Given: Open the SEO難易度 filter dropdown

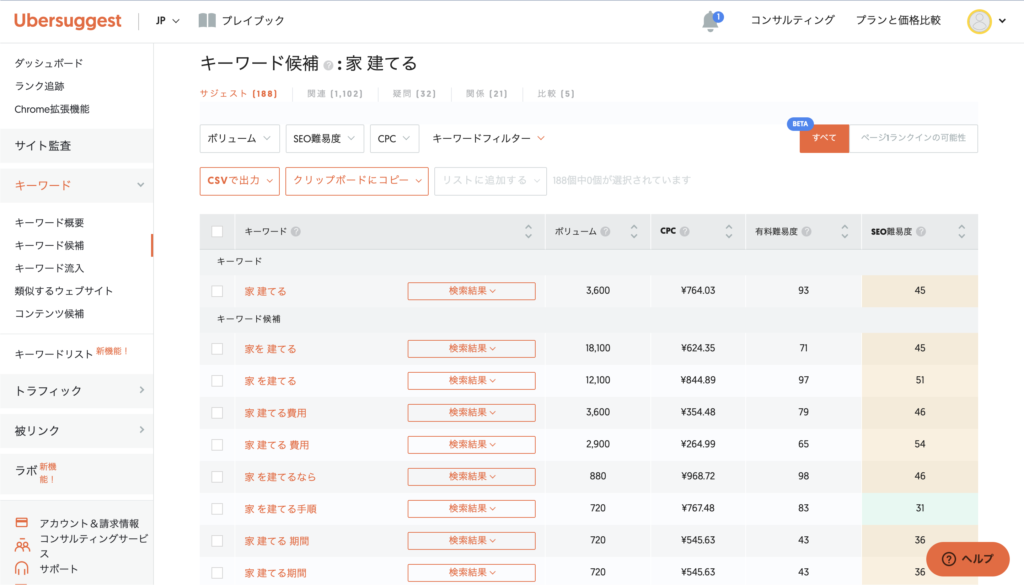Looking at the screenshot, I should [325, 138].
